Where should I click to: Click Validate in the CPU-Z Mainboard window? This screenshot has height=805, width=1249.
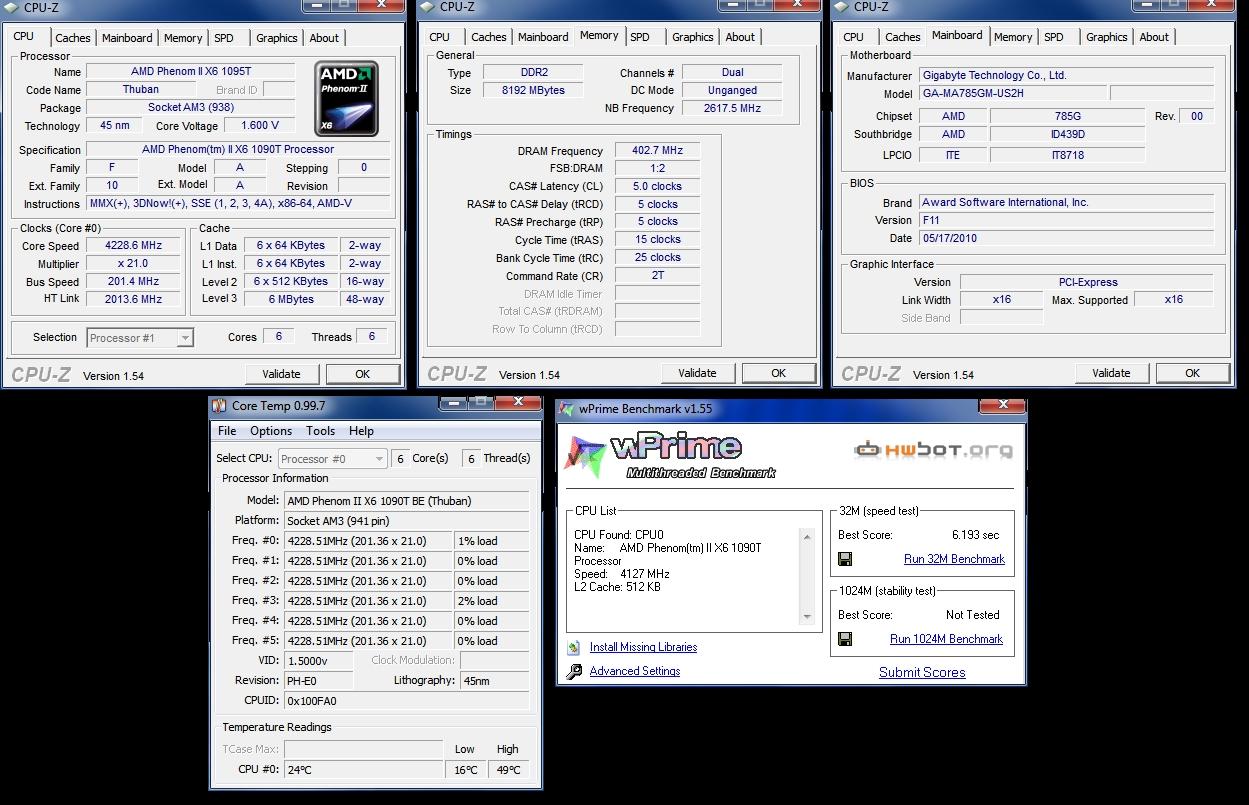pyautogui.click(x=1111, y=373)
